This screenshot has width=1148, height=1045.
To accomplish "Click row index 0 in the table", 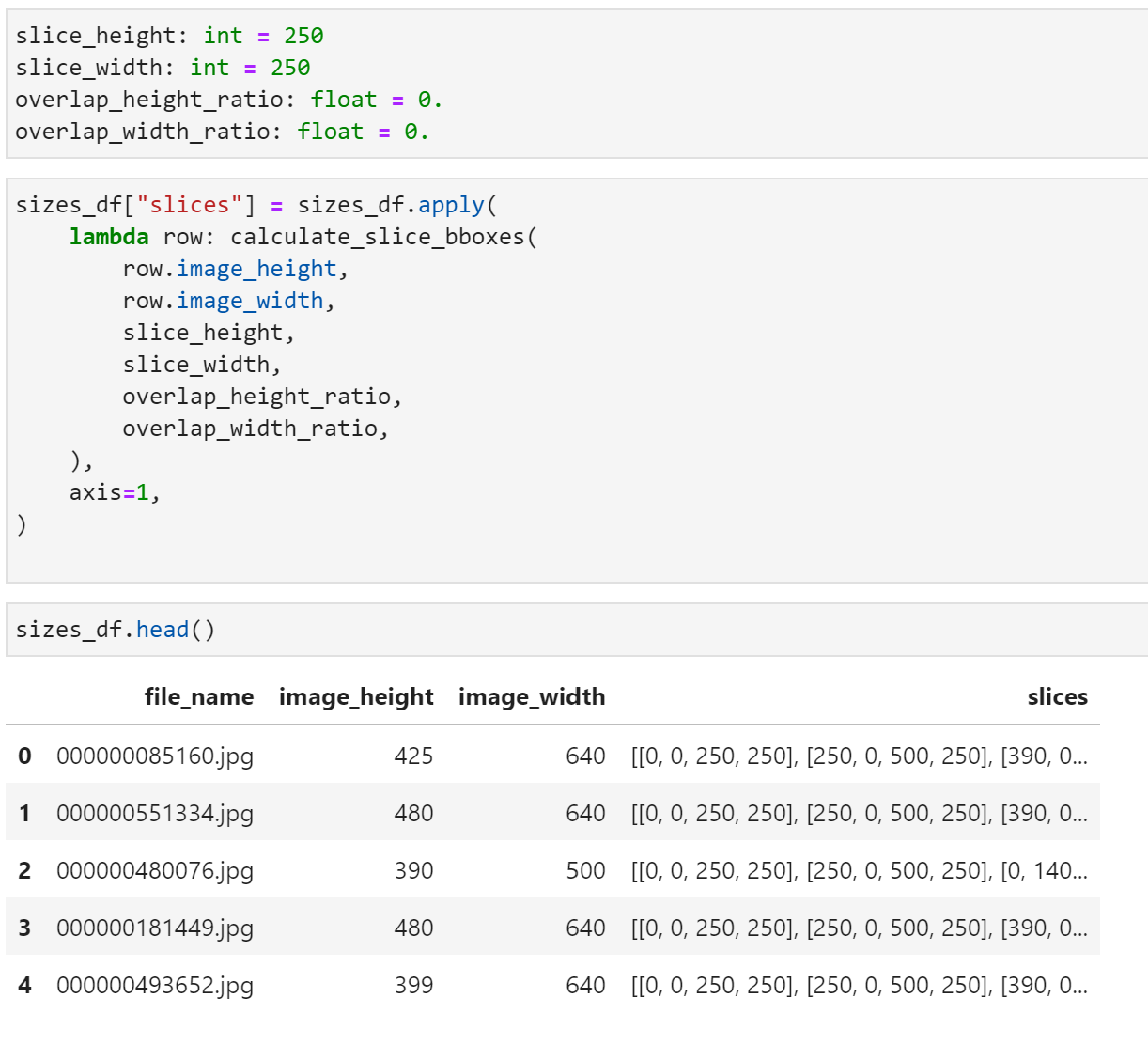I will pos(24,756).
